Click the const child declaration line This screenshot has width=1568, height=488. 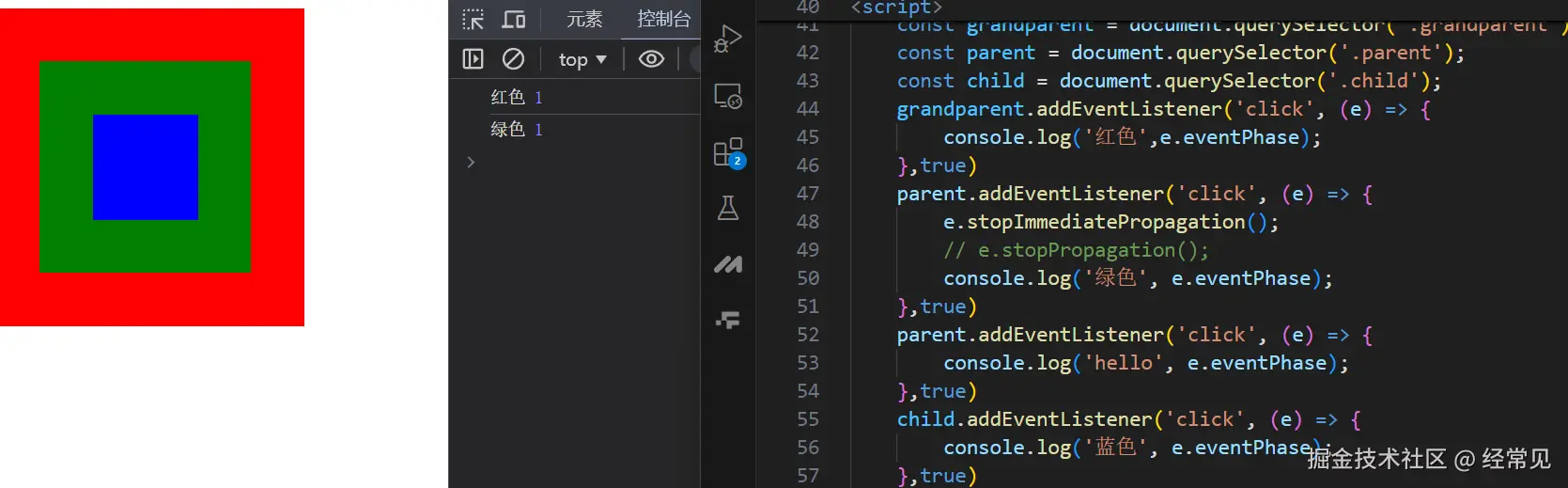click(x=1169, y=81)
